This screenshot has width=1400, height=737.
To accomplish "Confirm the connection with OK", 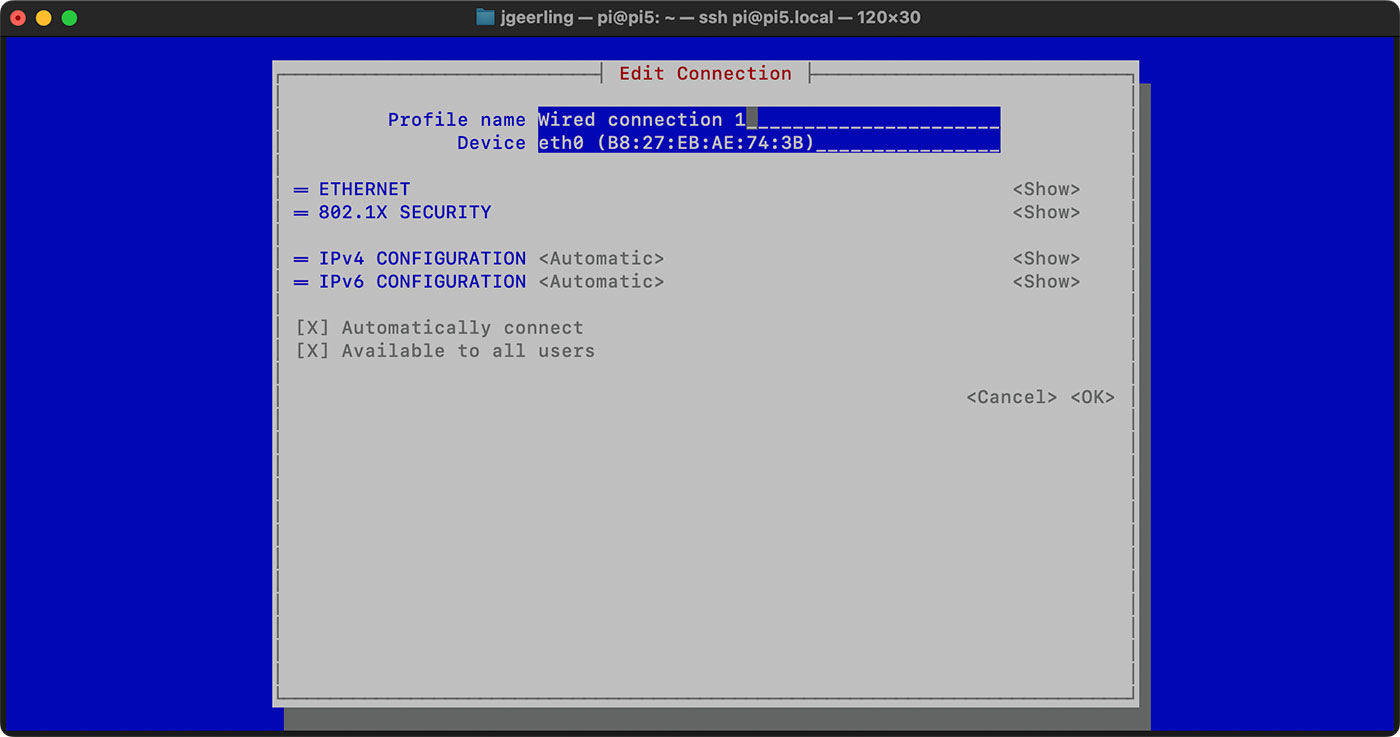I will pyautogui.click(x=1092, y=397).
